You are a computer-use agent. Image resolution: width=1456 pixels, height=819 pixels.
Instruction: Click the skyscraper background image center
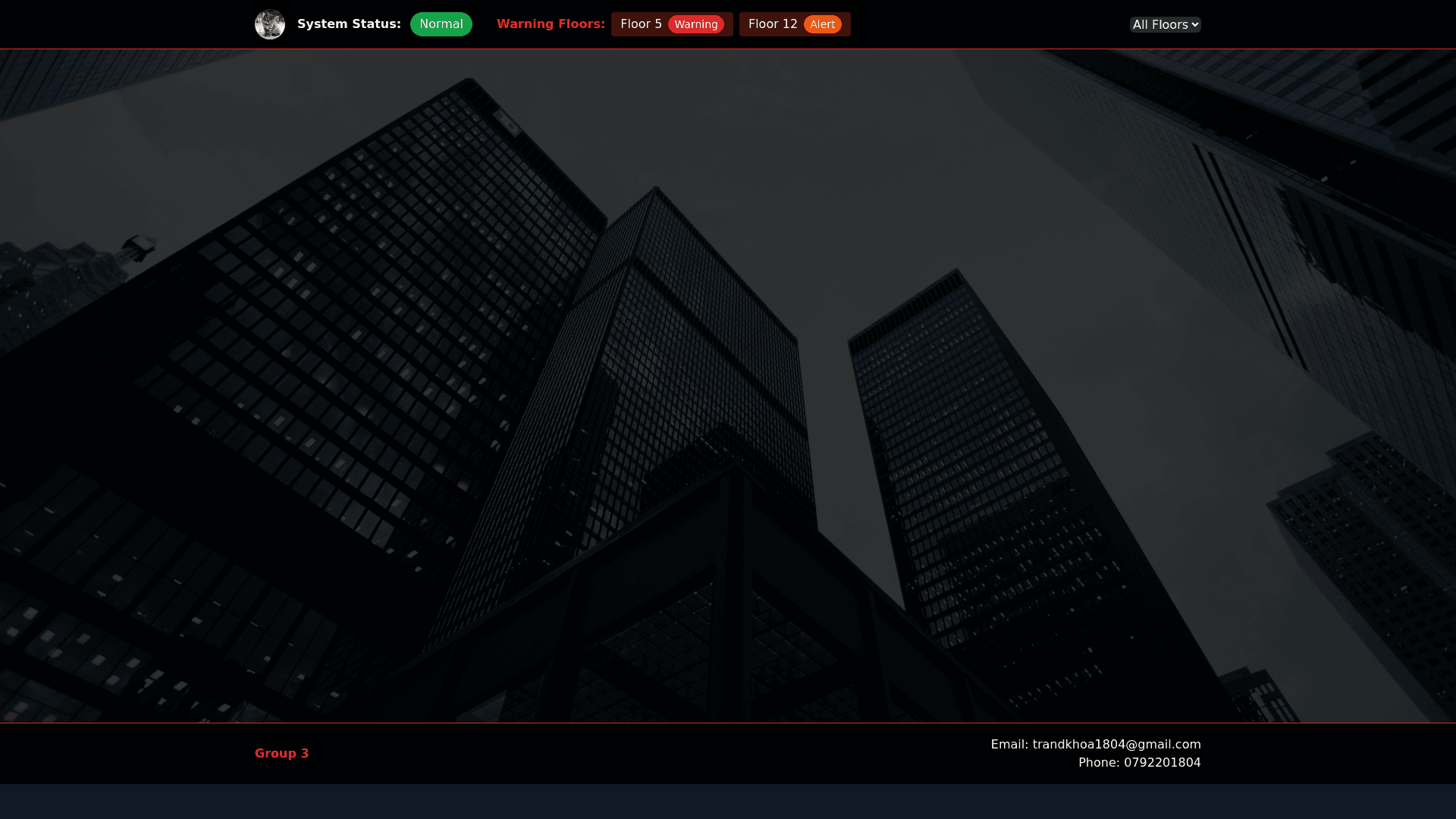(728, 385)
